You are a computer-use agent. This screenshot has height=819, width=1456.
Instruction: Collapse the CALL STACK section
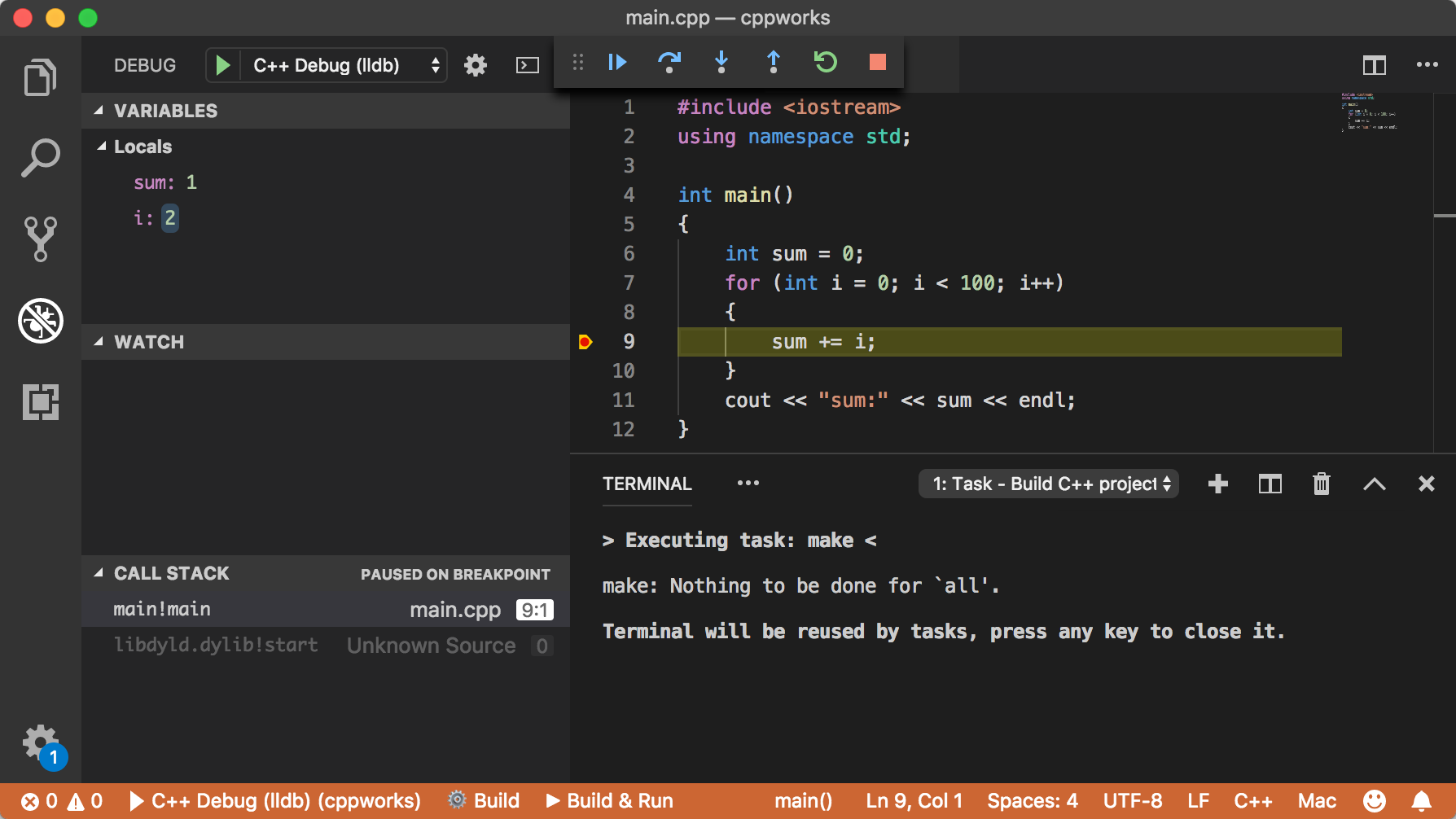(99, 573)
